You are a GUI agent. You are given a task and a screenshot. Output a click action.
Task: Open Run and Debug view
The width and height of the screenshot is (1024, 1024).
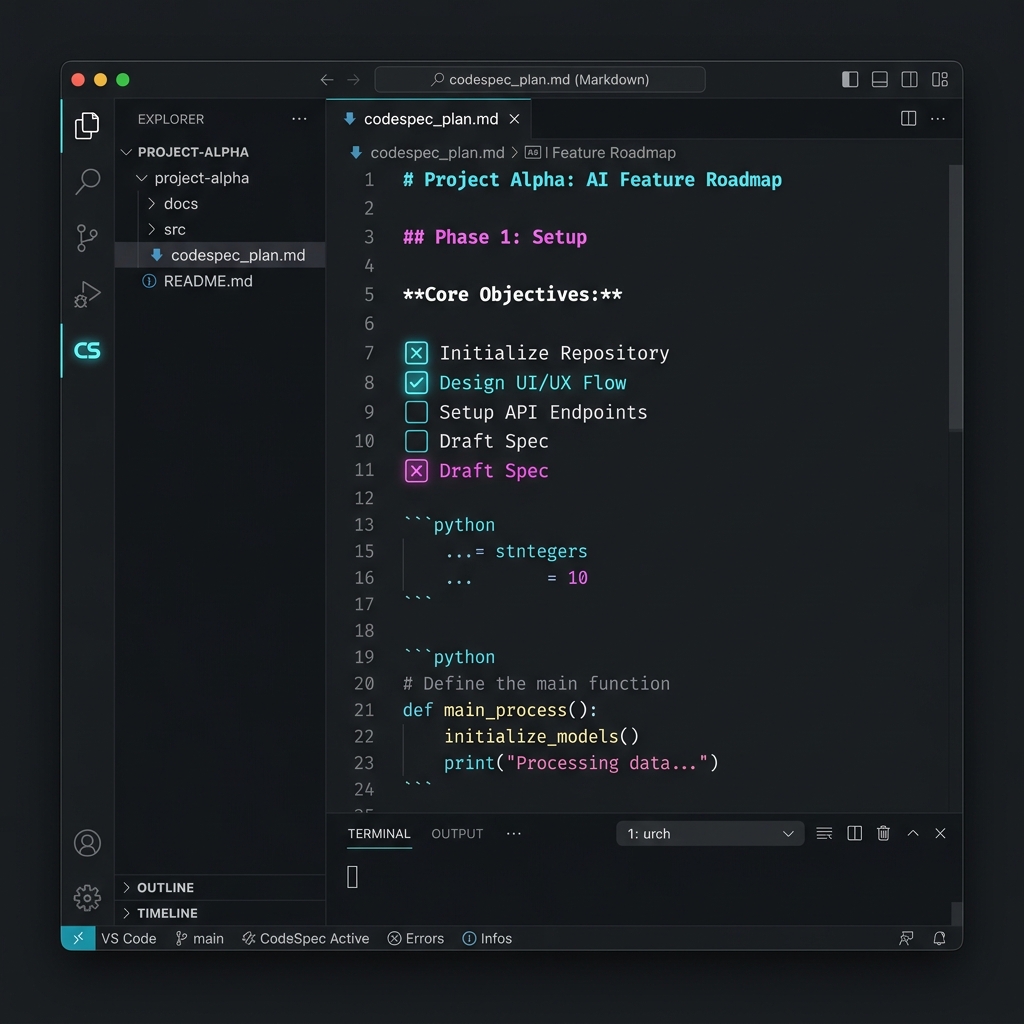[x=87, y=295]
